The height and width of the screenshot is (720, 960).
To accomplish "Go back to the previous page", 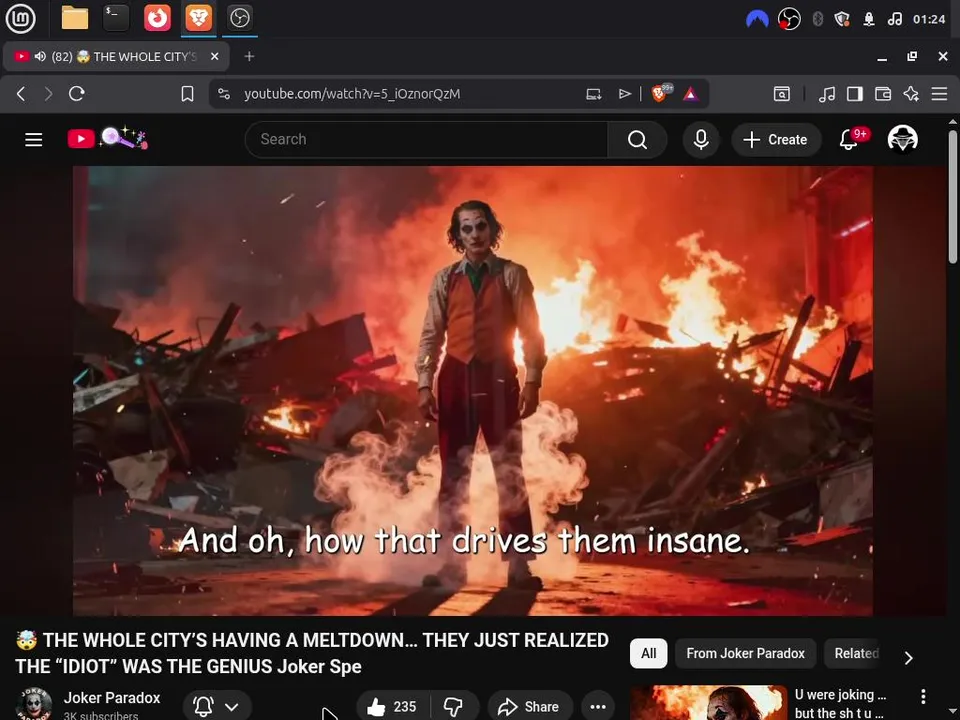I will 21,94.
